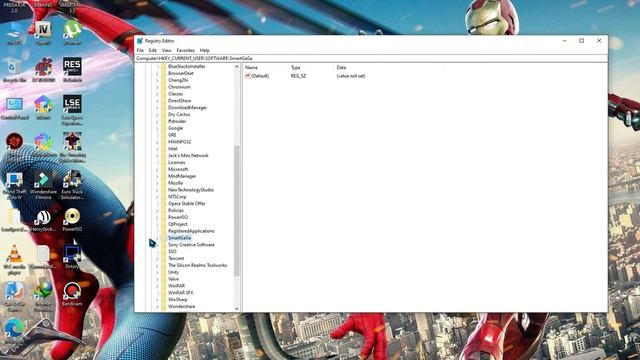
Task: Select the HWiNFO32 key
Action: coord(179,142)
